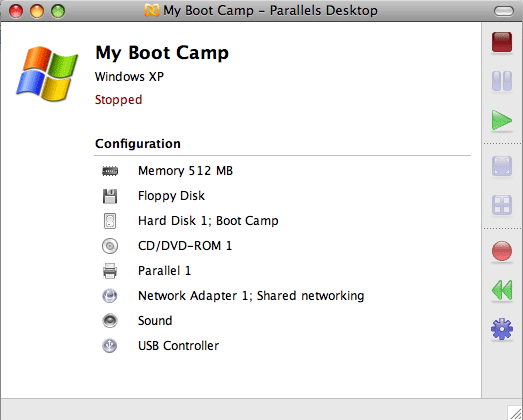The width and height of the screenshot is (523, 420).
Task: Open configuration editor with blue gear icon
Action: [x=502, y=329]
